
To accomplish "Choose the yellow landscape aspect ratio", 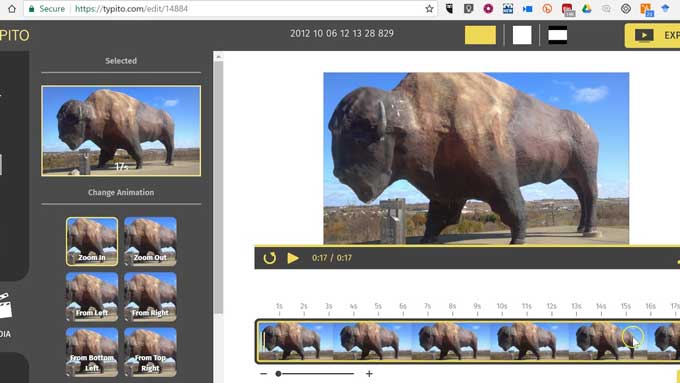I will coord(480,35).
